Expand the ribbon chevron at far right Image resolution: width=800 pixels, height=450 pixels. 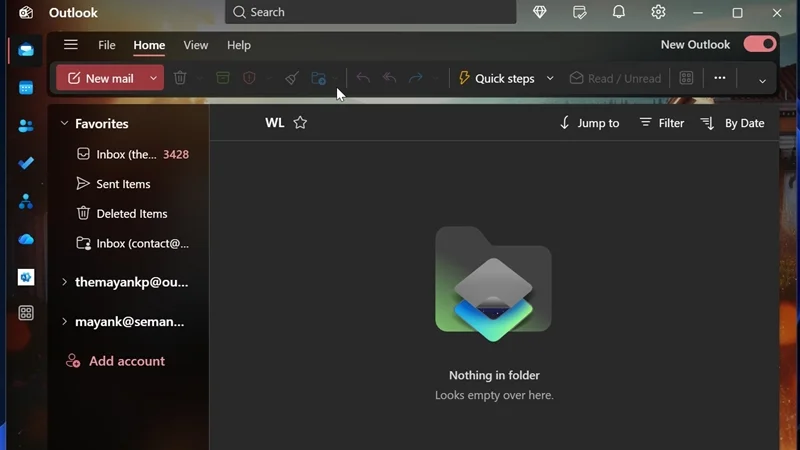pyautogui.click(x=762, y=81)
